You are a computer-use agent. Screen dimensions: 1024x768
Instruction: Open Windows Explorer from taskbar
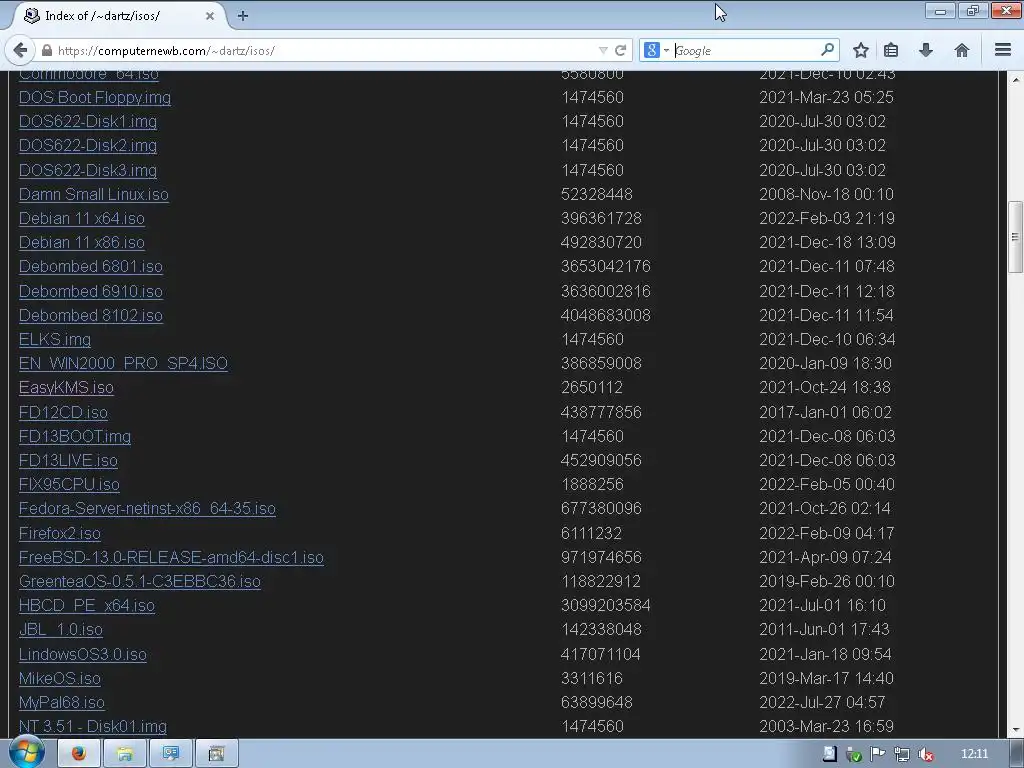pos(124,754)
